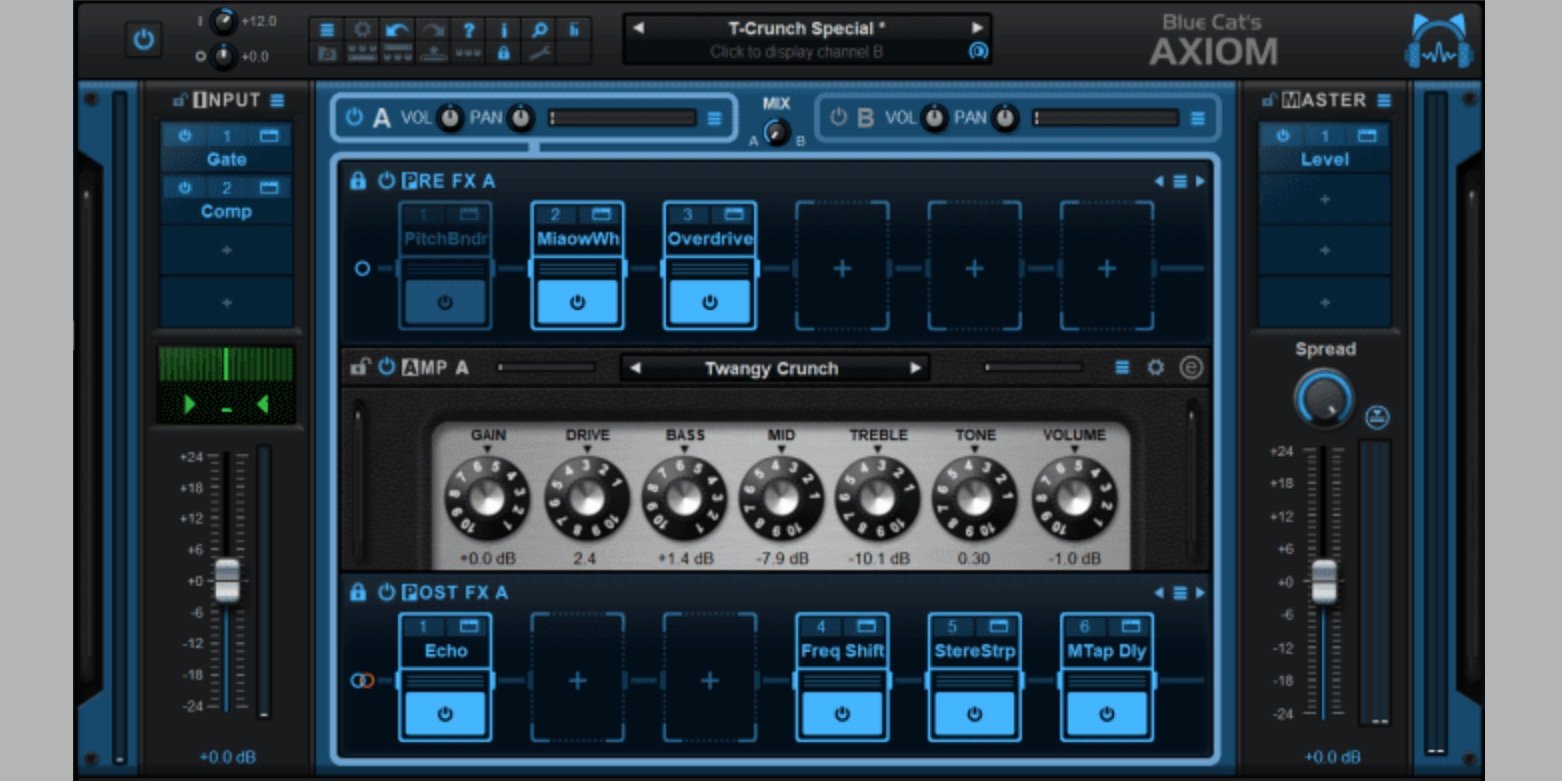
Task: Toggle the main plugin power button
Action: [144, 40]
